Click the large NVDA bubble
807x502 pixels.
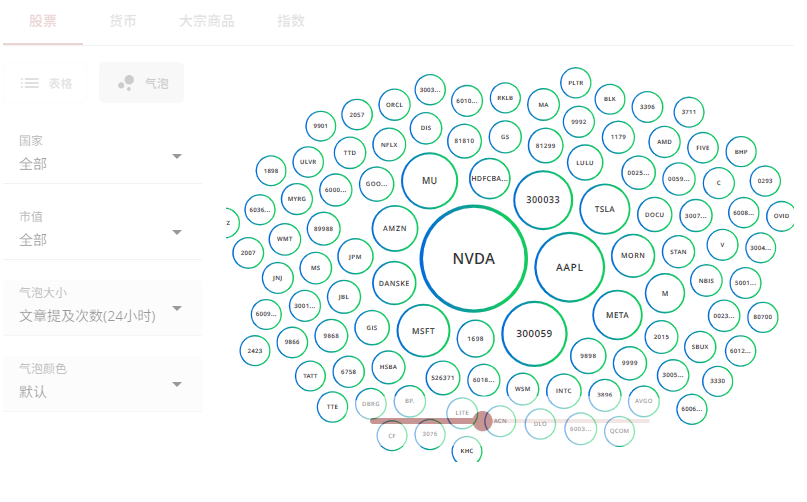(474, 258)
